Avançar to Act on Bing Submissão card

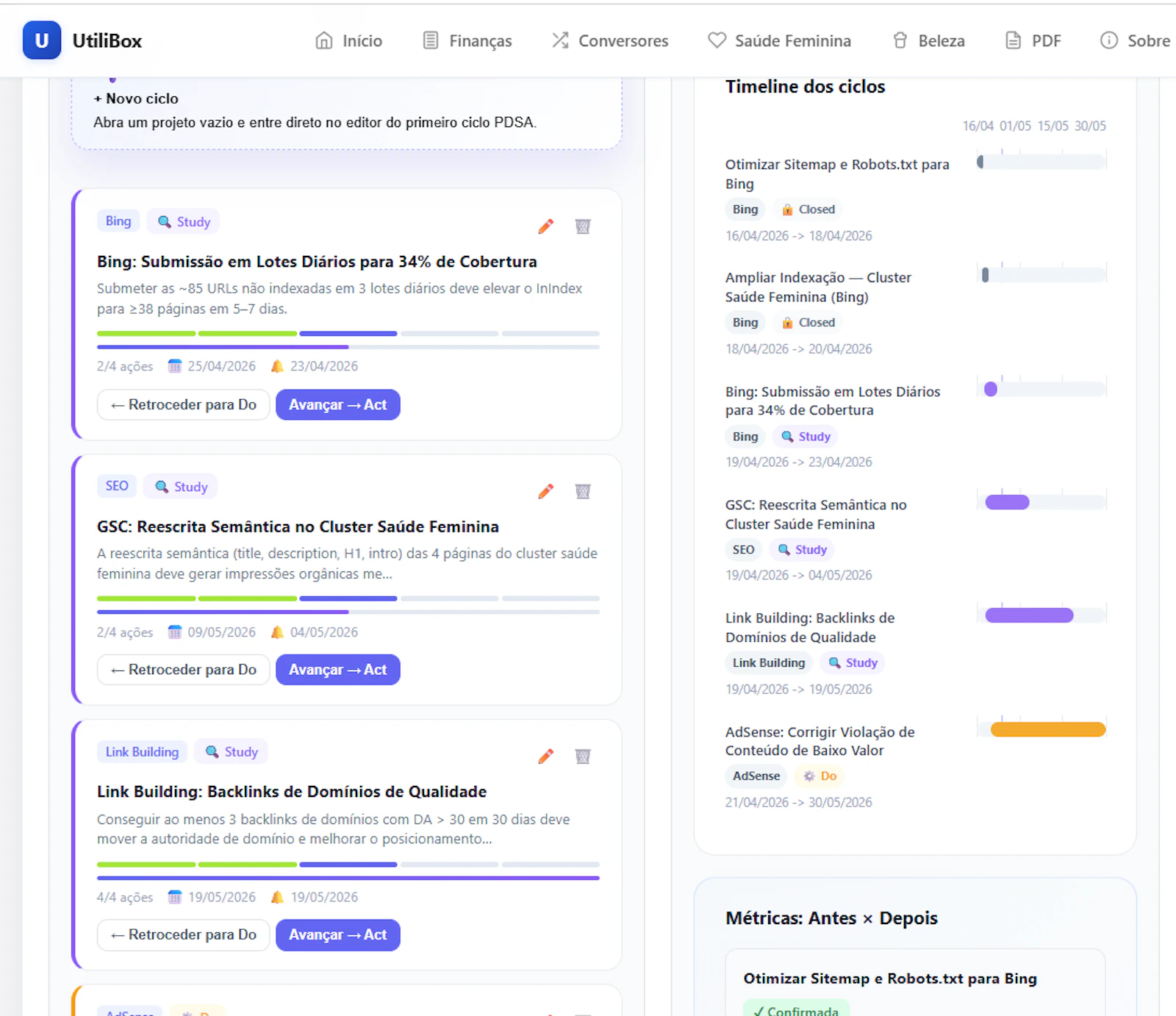(x=338, y=404)
